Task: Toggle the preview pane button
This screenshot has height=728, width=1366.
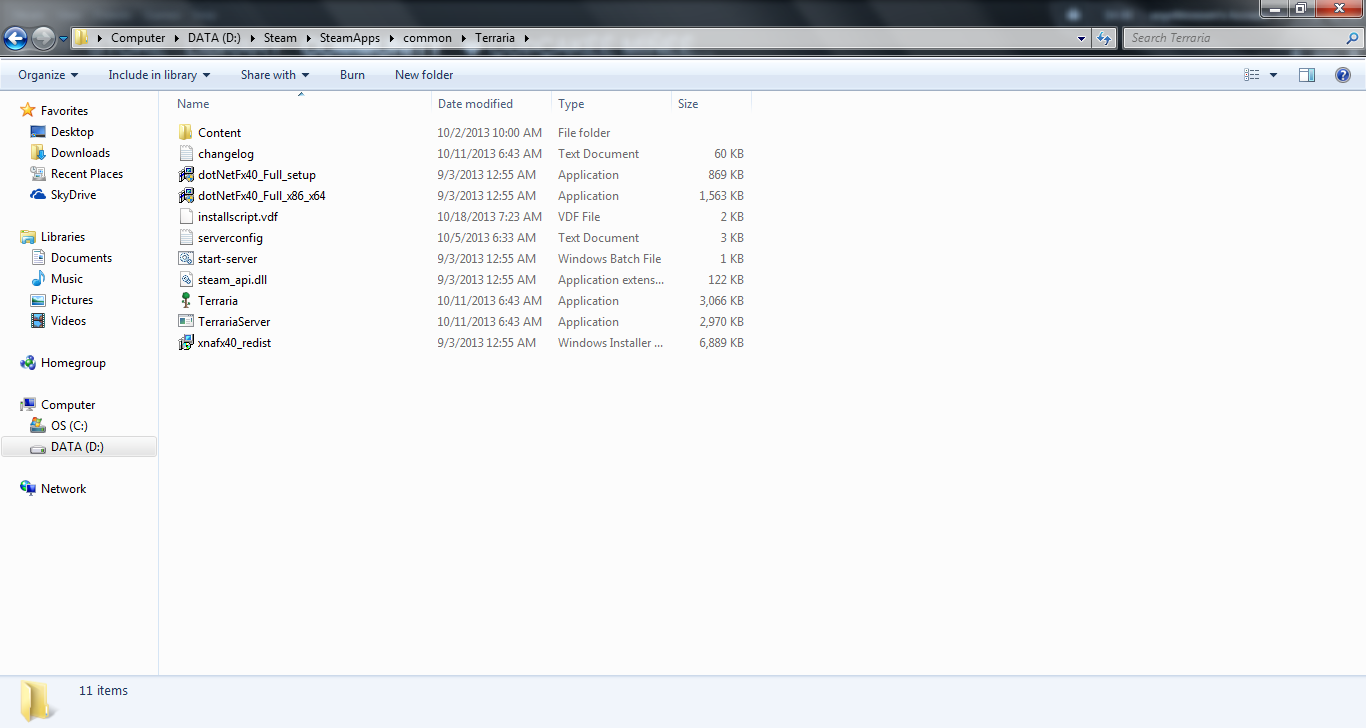Action: click(x=1307, y=75)
